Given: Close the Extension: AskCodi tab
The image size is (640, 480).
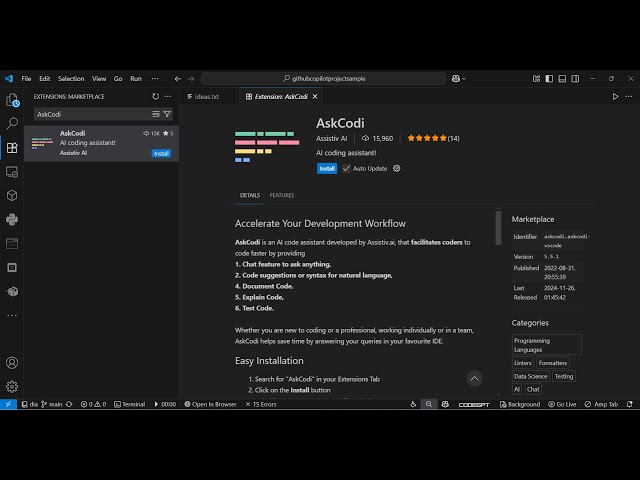Looking at the screenshot, I should click(x=315, y=96).
